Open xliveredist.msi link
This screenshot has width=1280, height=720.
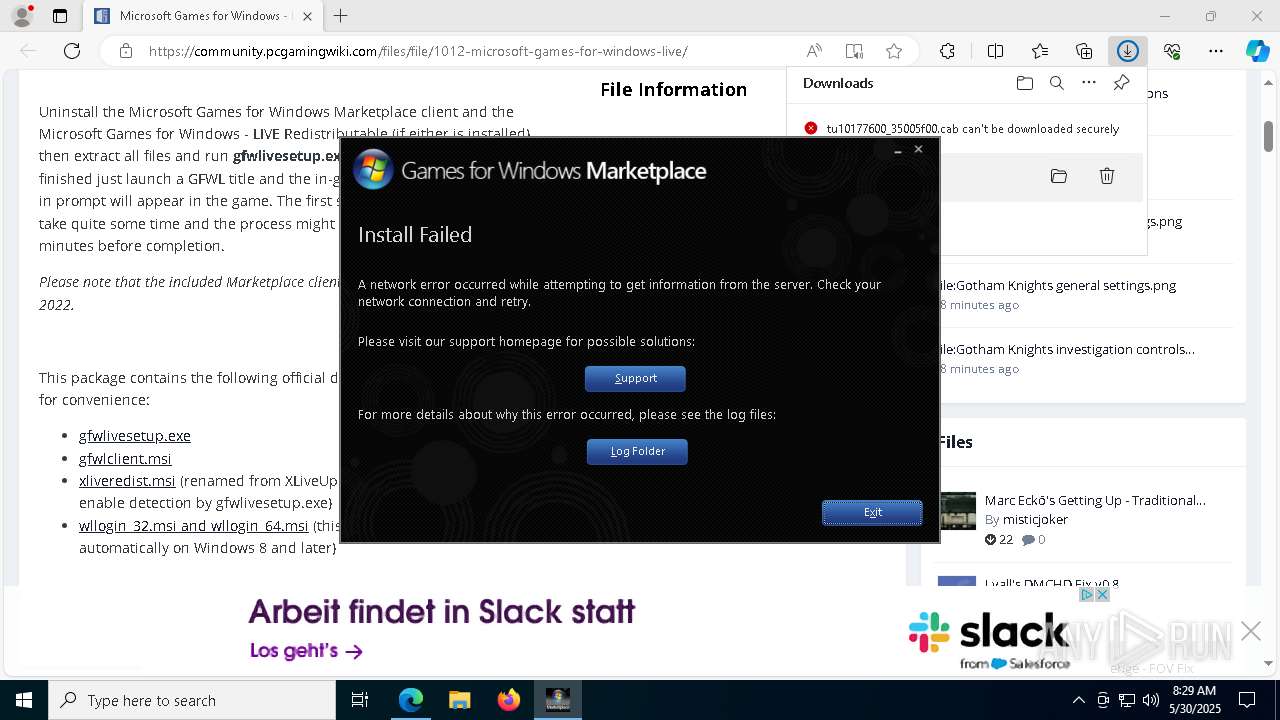coord(127,481)
